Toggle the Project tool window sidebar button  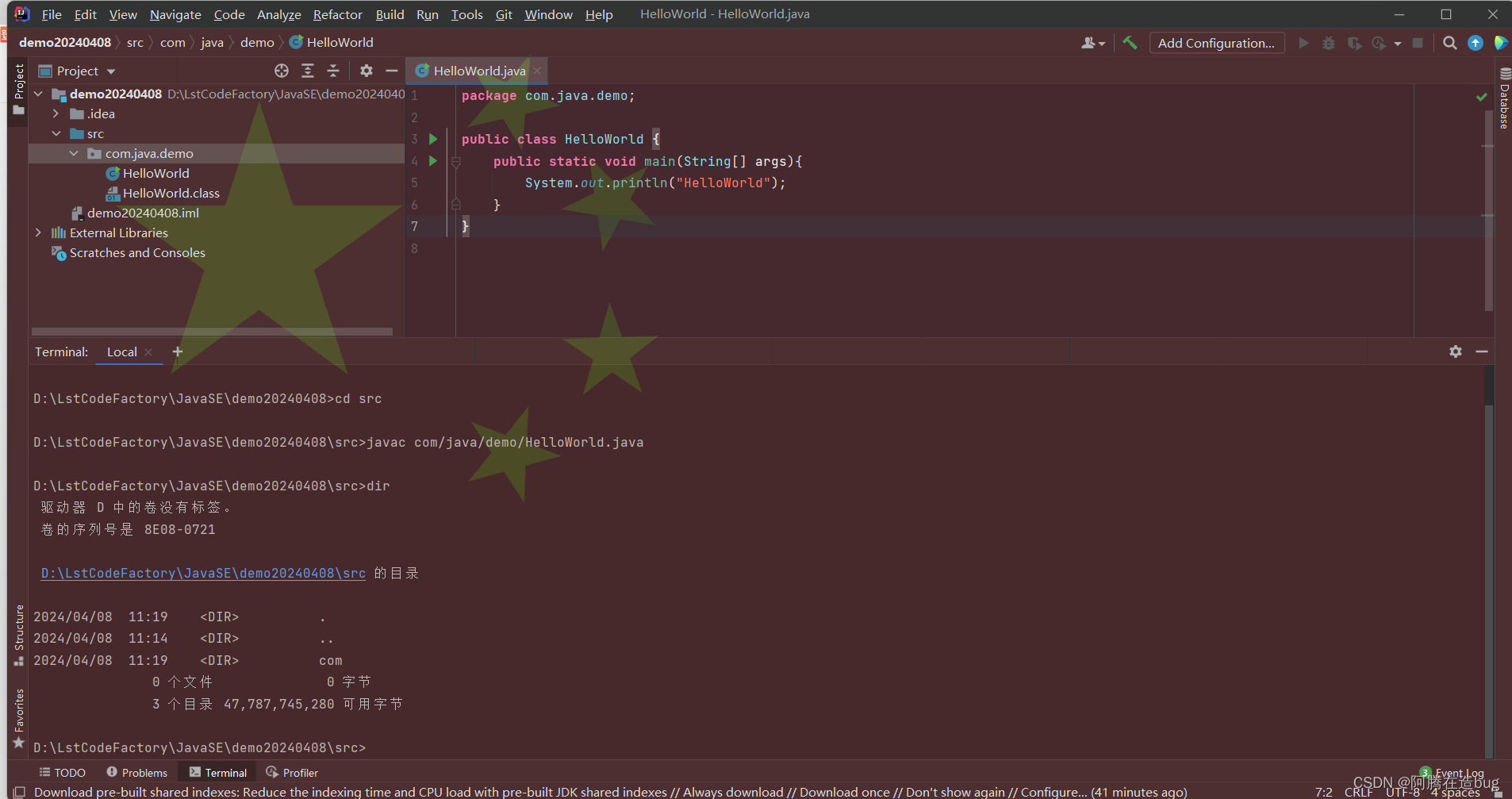click(19, 90)
